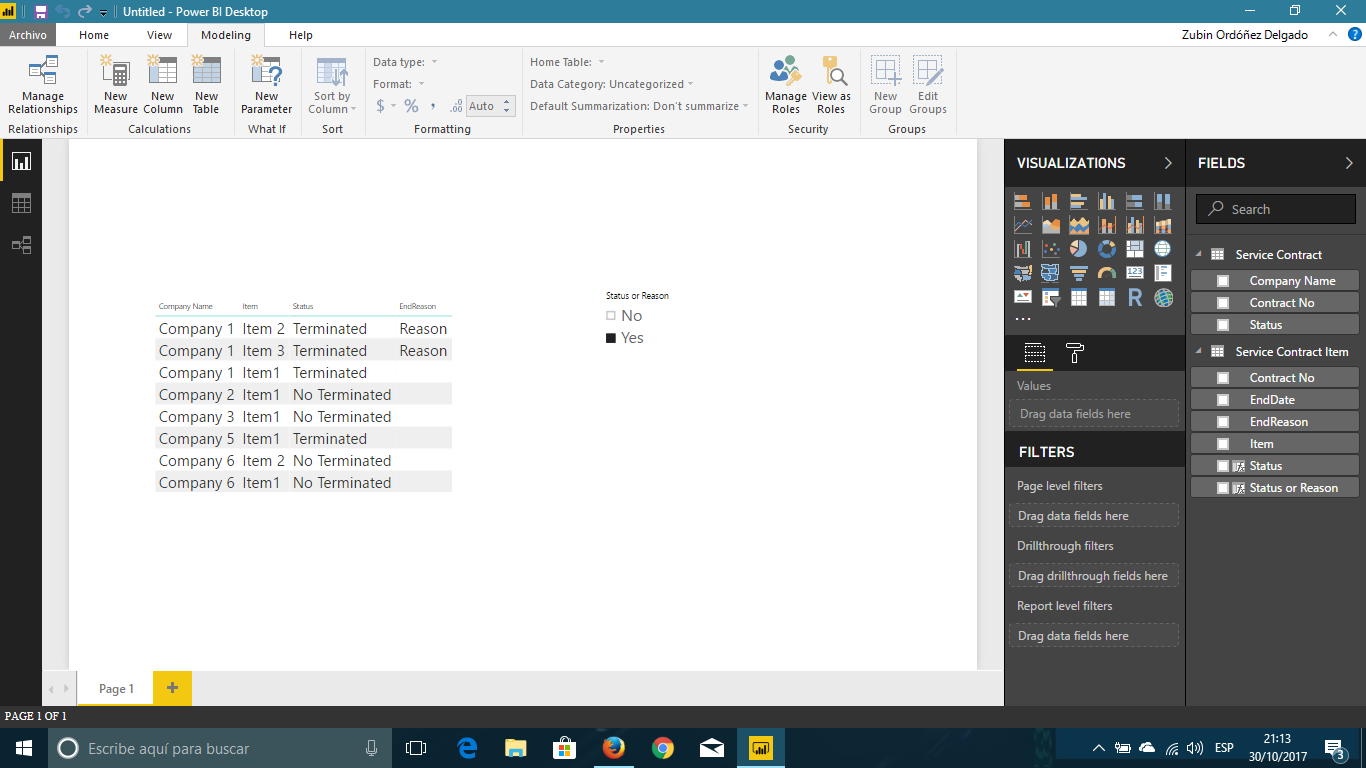The height and width of the screenshot is (768, 1366).
Task: Select No in the Status or Reason slicer
Action: [611, 316]
